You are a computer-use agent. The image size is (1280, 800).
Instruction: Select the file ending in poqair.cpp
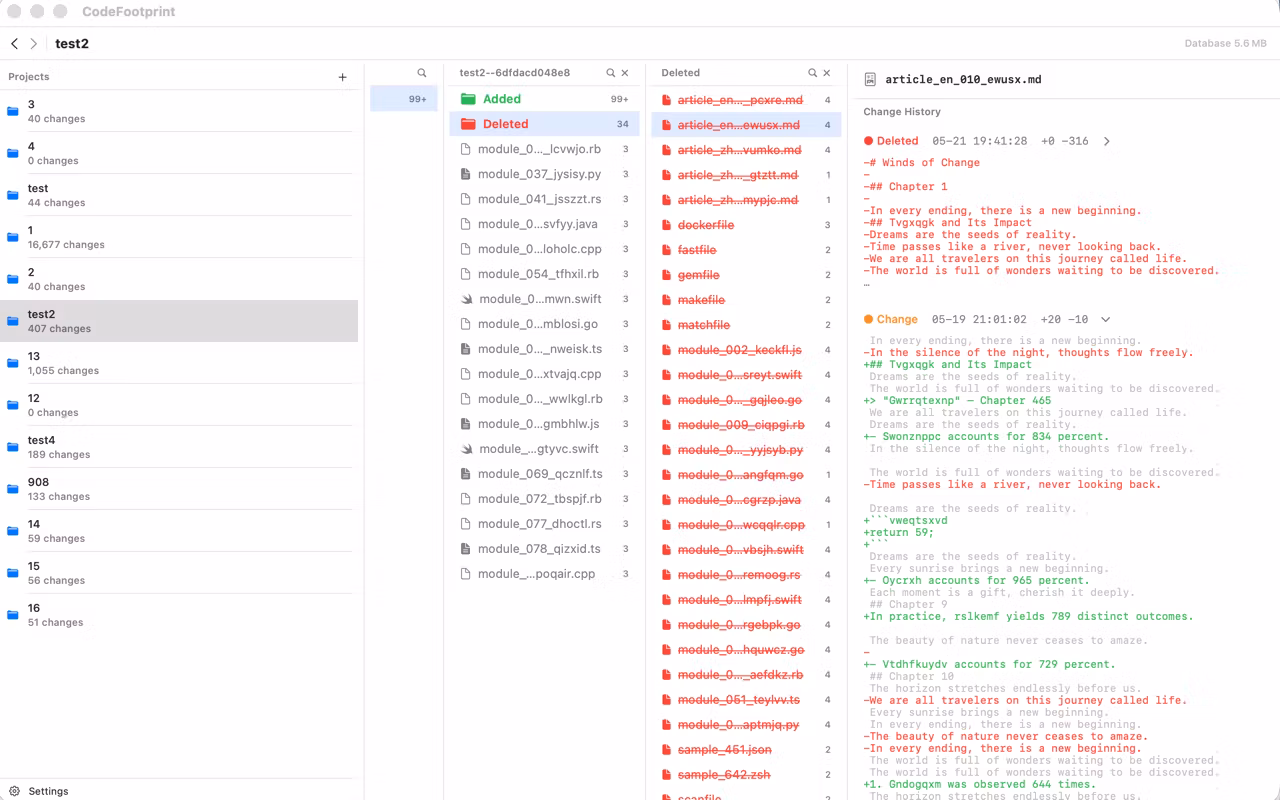tap(545, 574)
